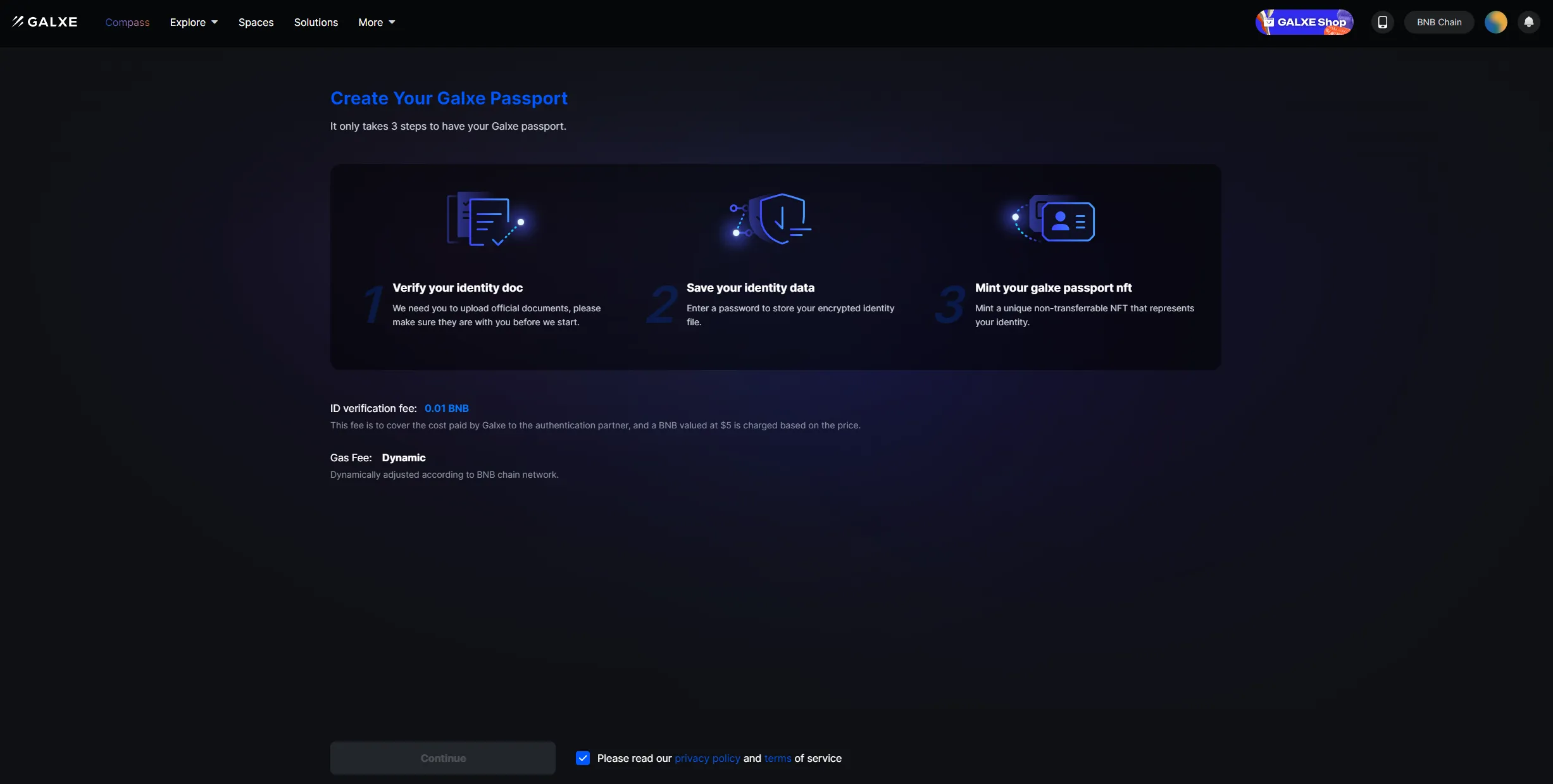Open the user profile avatar

(x=1495, y=22)
